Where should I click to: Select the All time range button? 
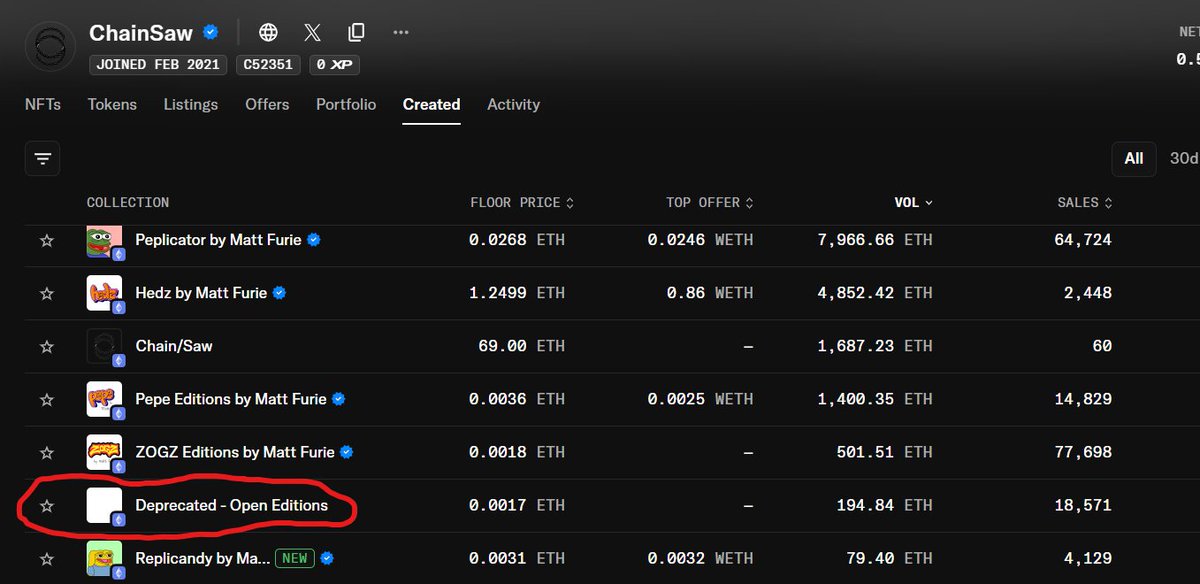point(1134,158)
